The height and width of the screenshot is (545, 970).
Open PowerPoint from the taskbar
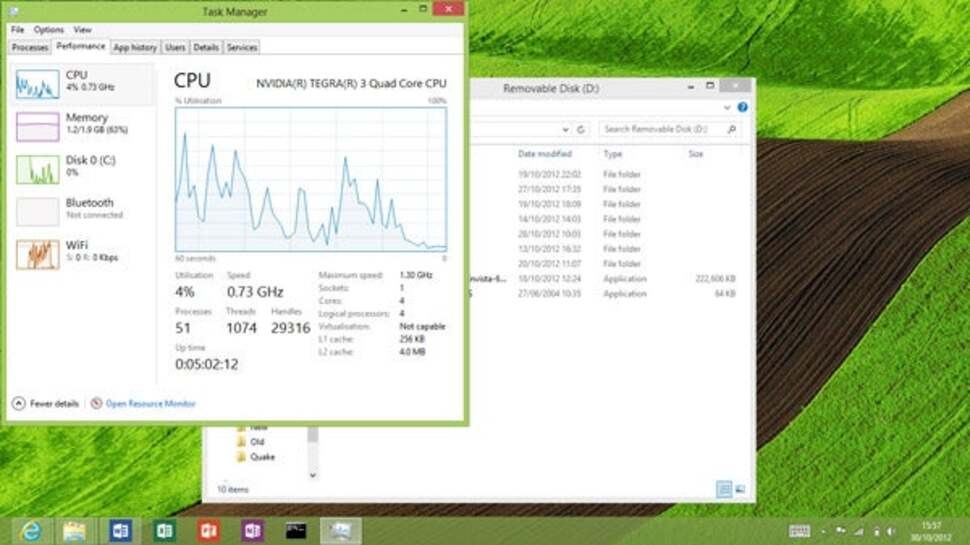(x=208, y=531)
